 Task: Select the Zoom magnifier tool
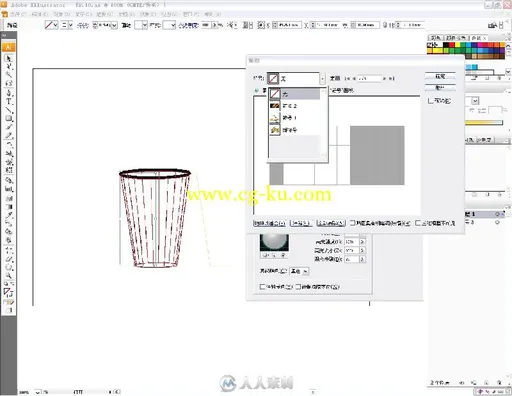click(8, 276)
